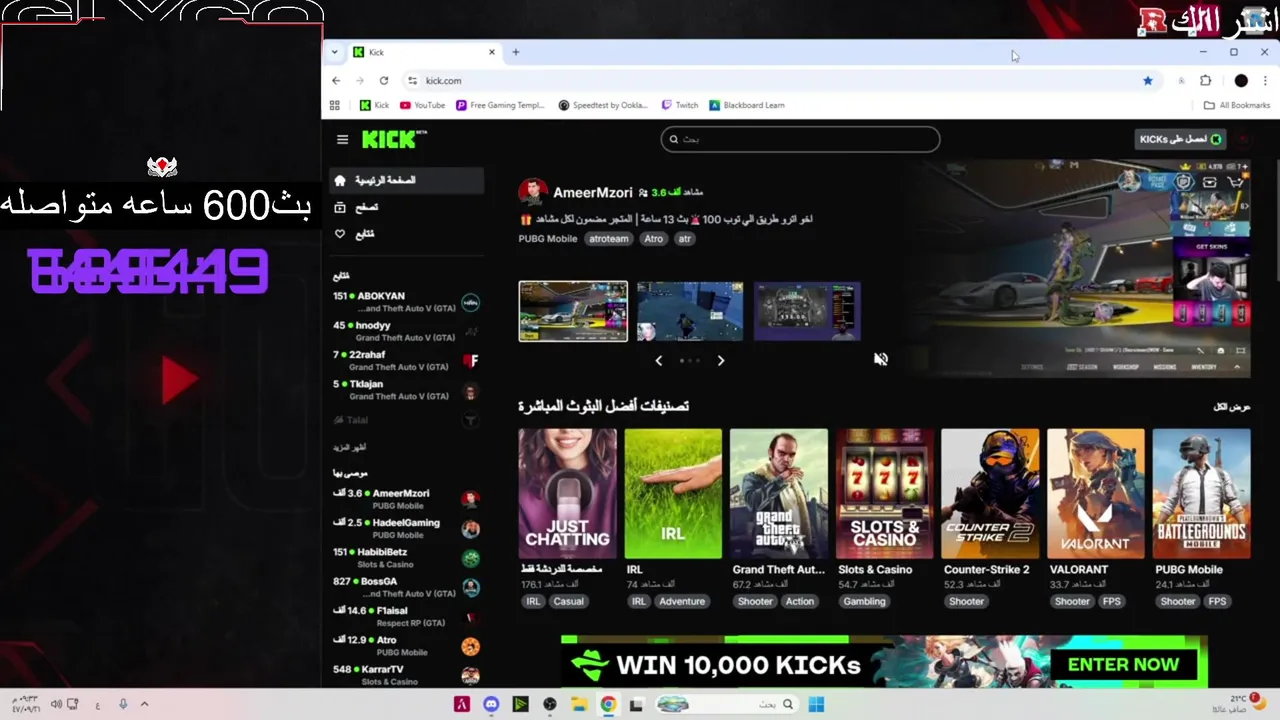Open followed channel 22rahaf
The height and width of the screenshot is (720, 1280).
[x=407, y=360]
